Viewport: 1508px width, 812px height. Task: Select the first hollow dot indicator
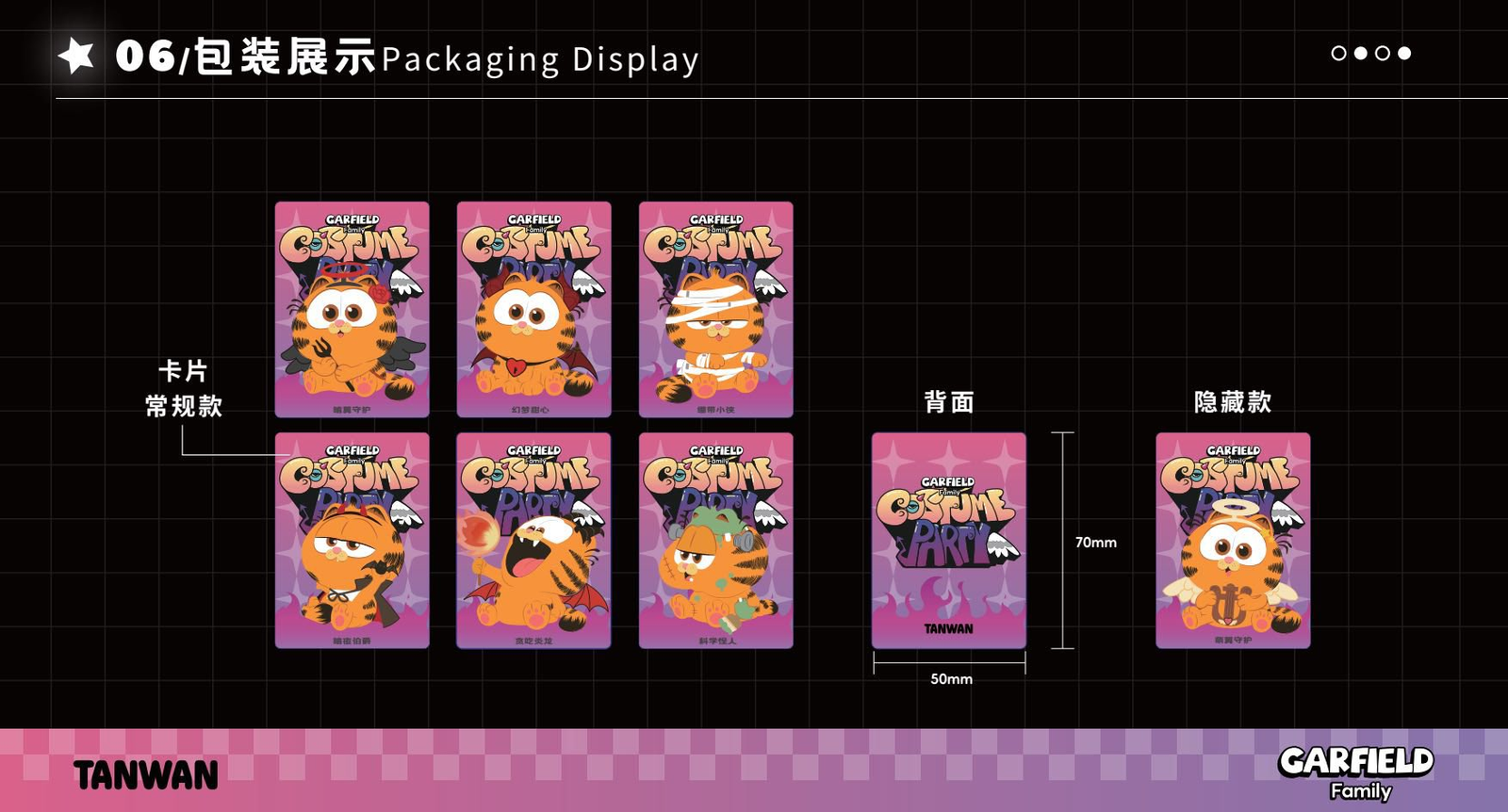pos(1338,54)
